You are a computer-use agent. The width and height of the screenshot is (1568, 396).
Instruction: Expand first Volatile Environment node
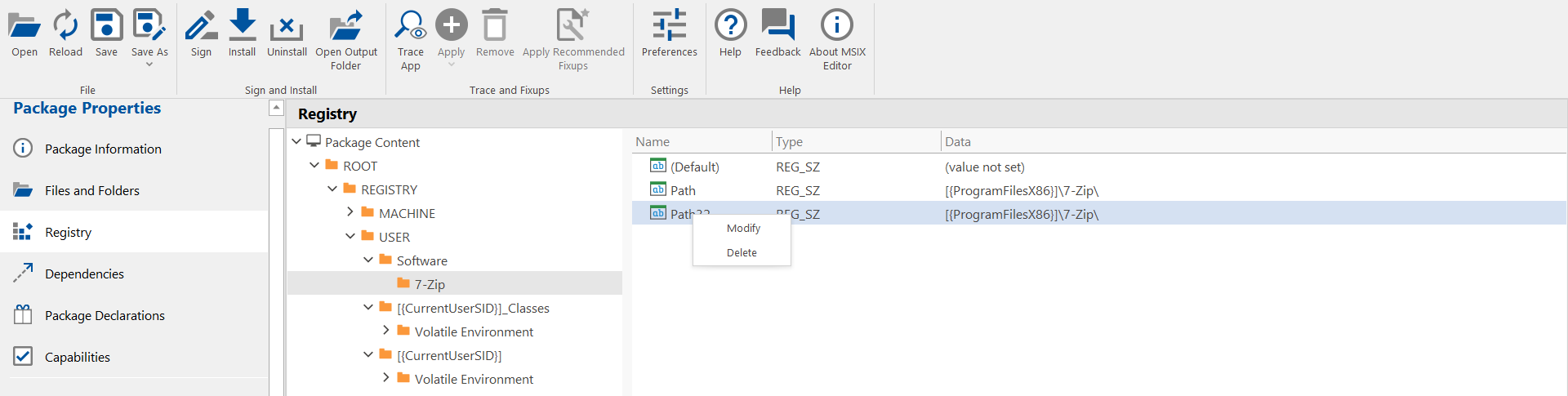pyautogui.click(x=386, y=331)
